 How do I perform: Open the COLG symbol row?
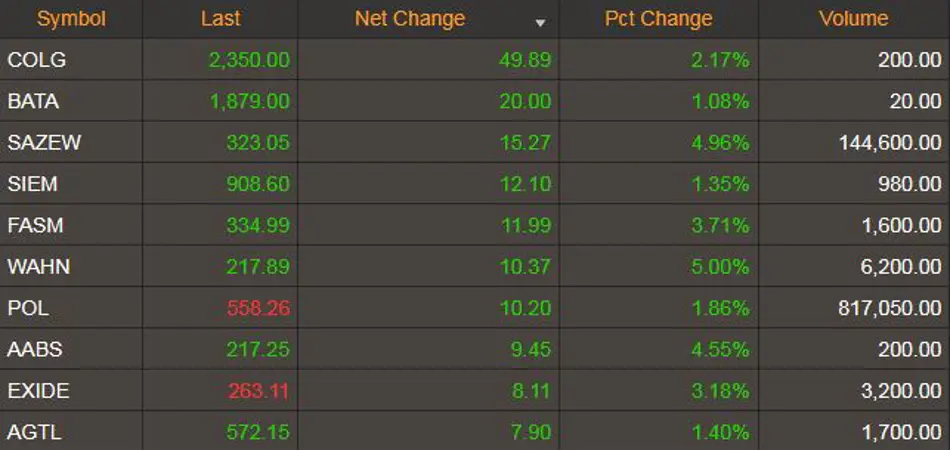[x=37, y=60]
